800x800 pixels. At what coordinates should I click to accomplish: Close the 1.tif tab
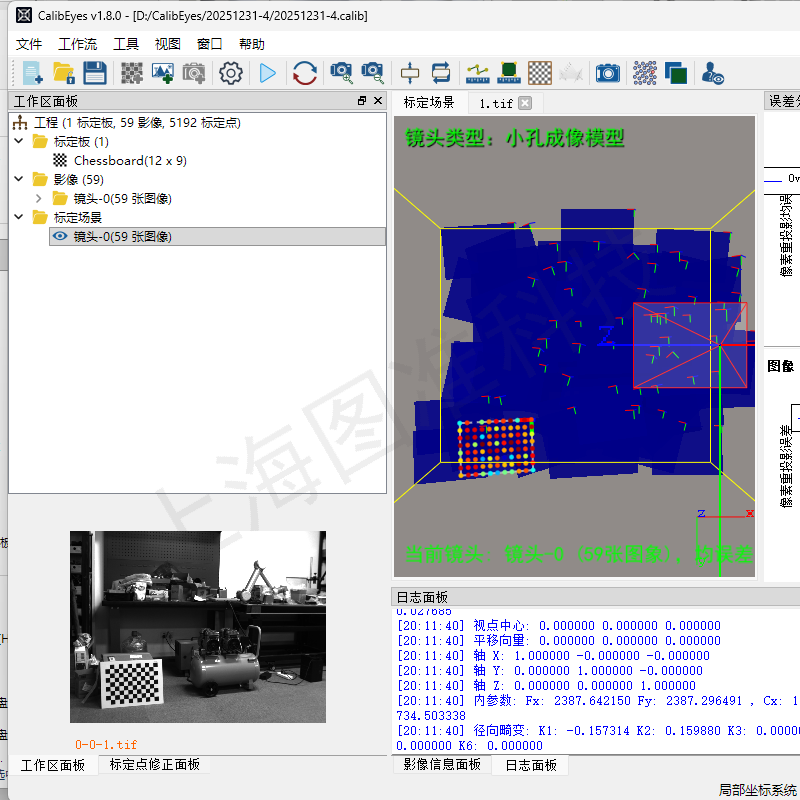525,103
